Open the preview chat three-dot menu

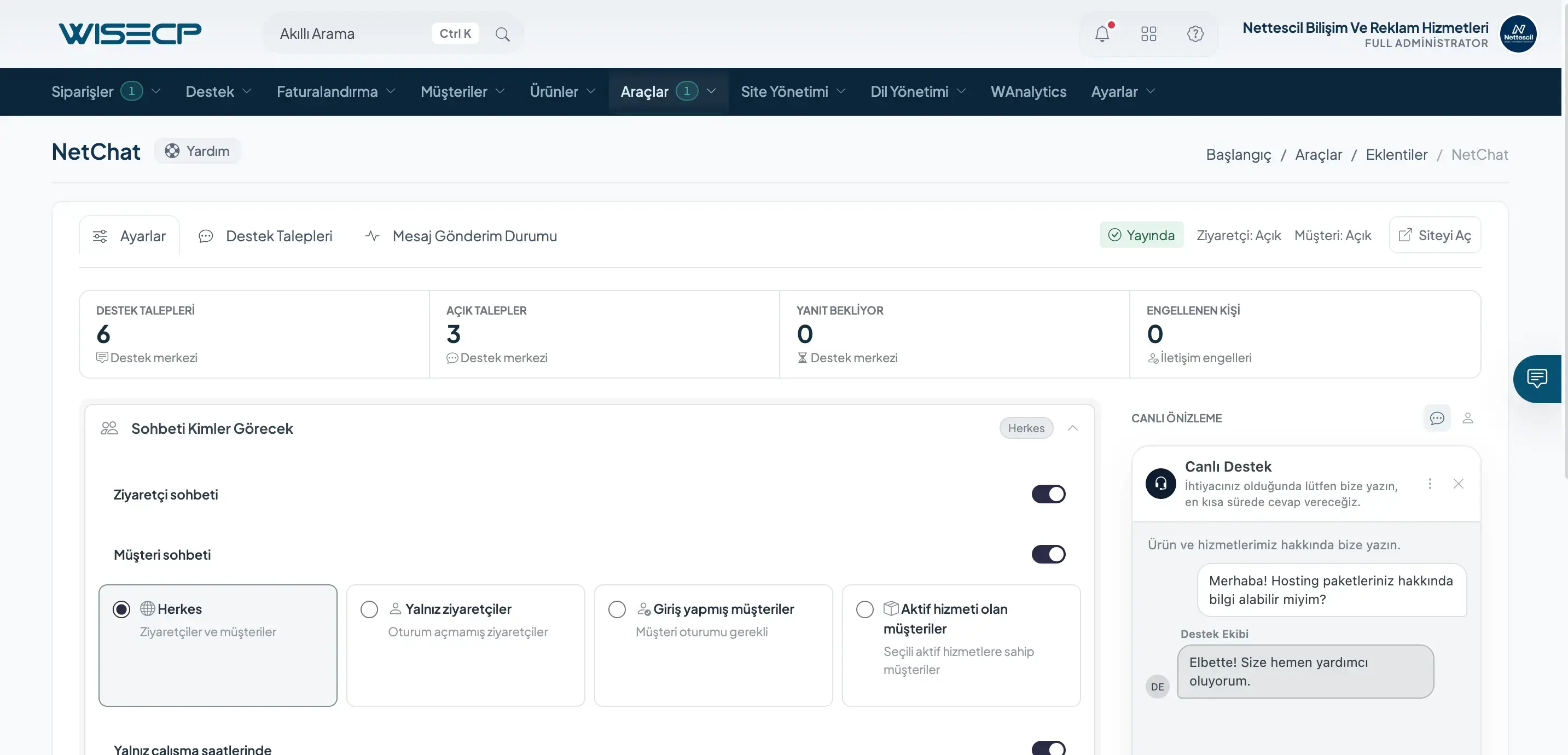[1430, 484]
